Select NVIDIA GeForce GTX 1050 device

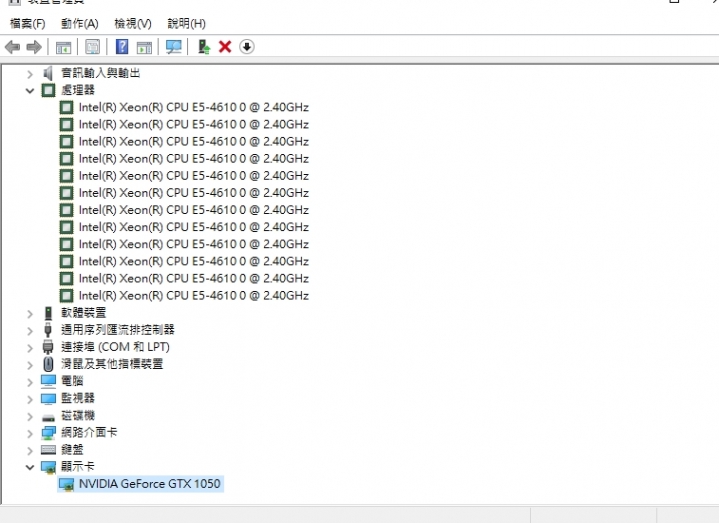click(x=141, y=484)
